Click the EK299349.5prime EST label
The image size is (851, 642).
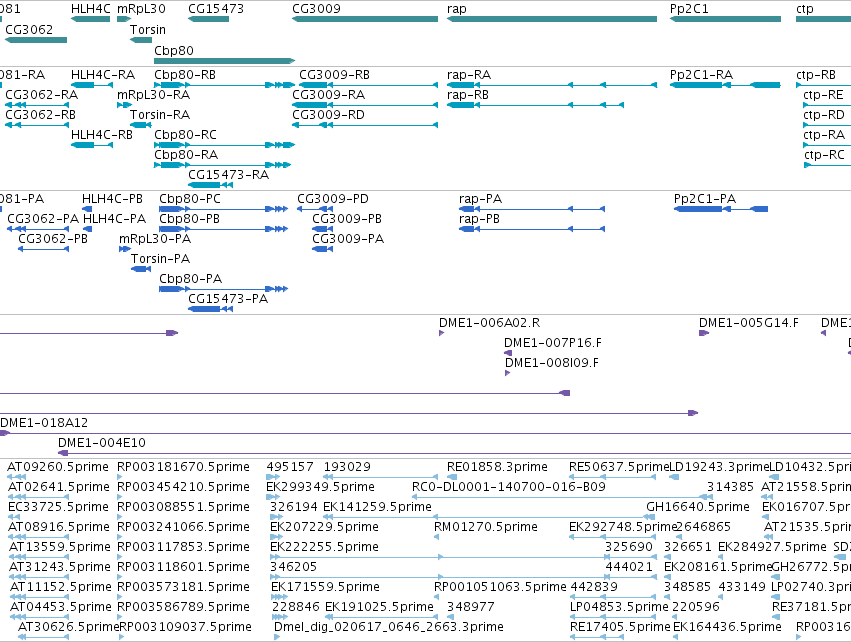[320, 486]
